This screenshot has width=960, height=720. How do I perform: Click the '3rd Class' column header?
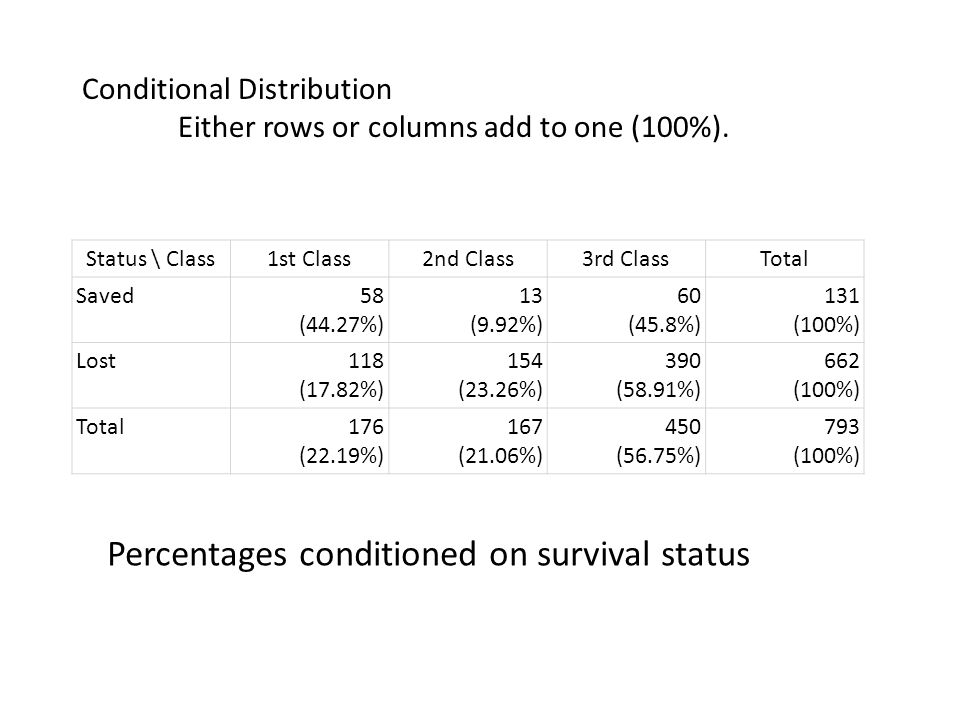pos(626,258)
